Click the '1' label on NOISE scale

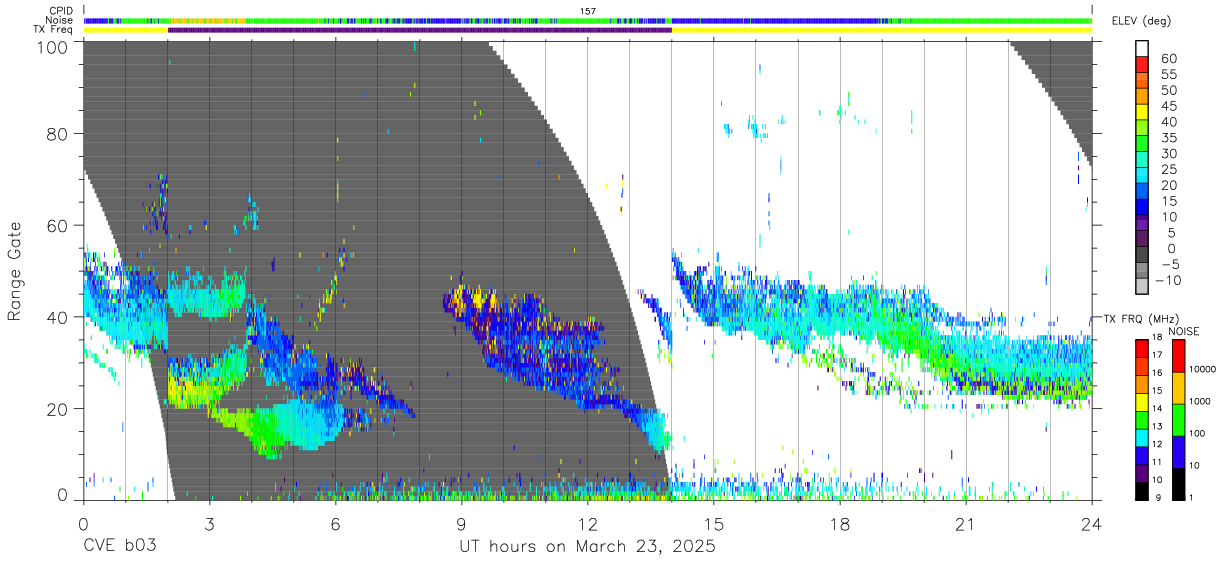point(1193,498)
